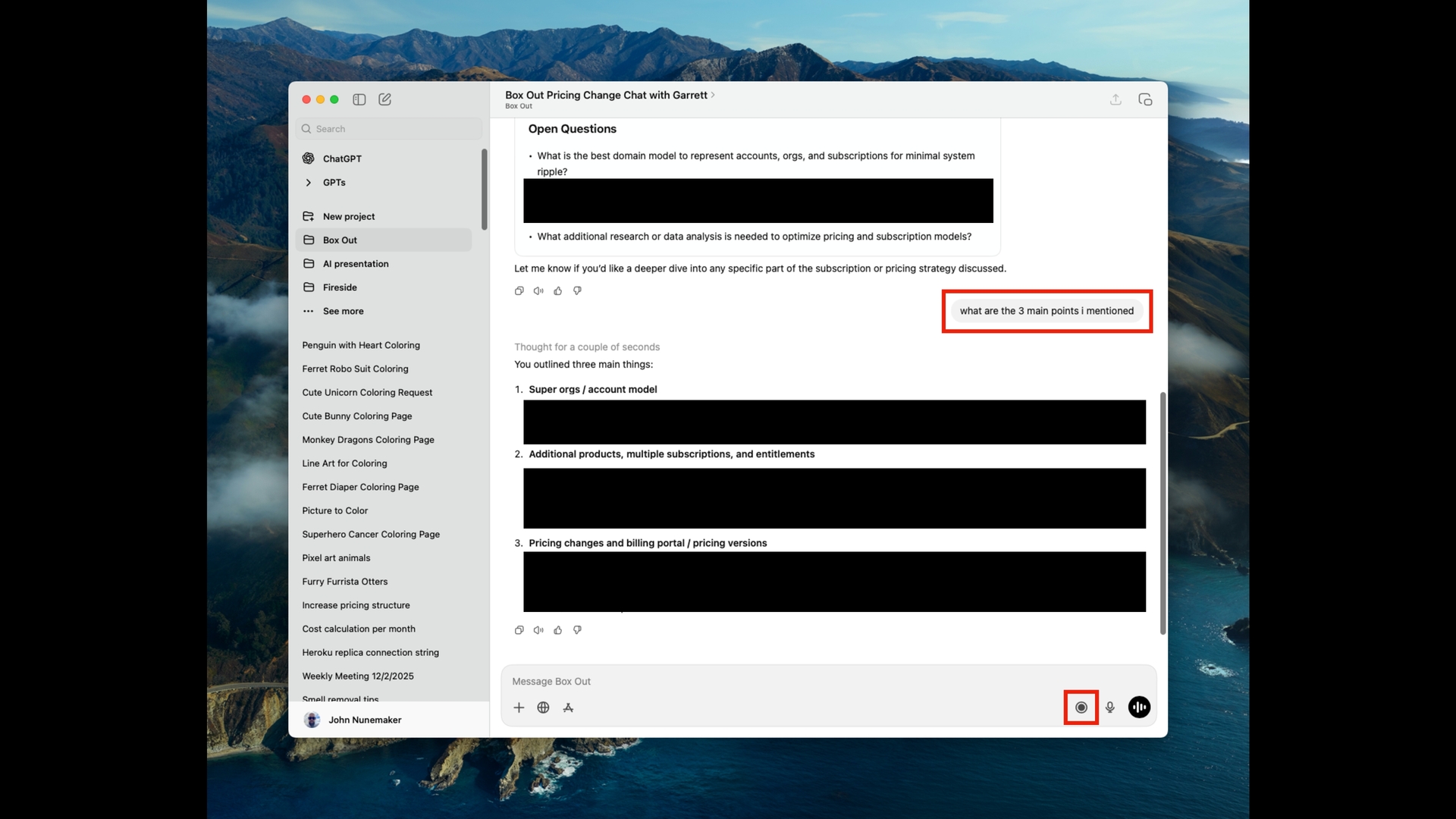This screenshot has height=819, width=1456.
Task: Click the share icon in header
Action: pyautogui.click(x=1116, y=99)
